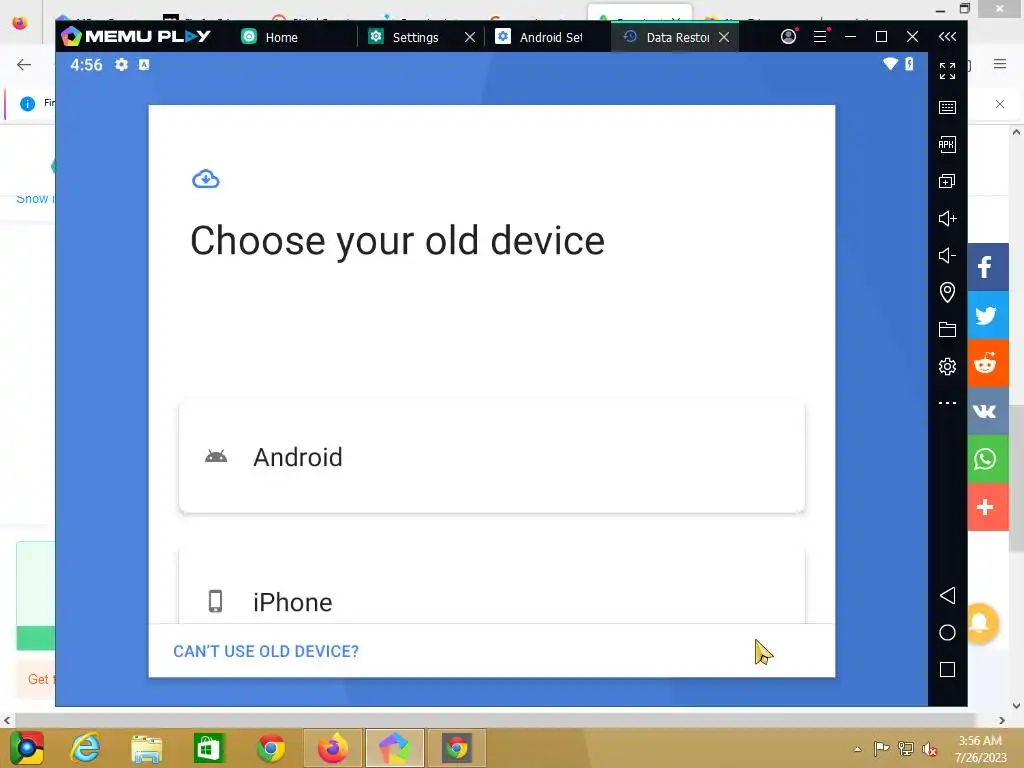Dismiss the Firefox info notification bar
The height and width of the screenshot is (768, 1024).
pyautogui.click(x=1000, y=104)
